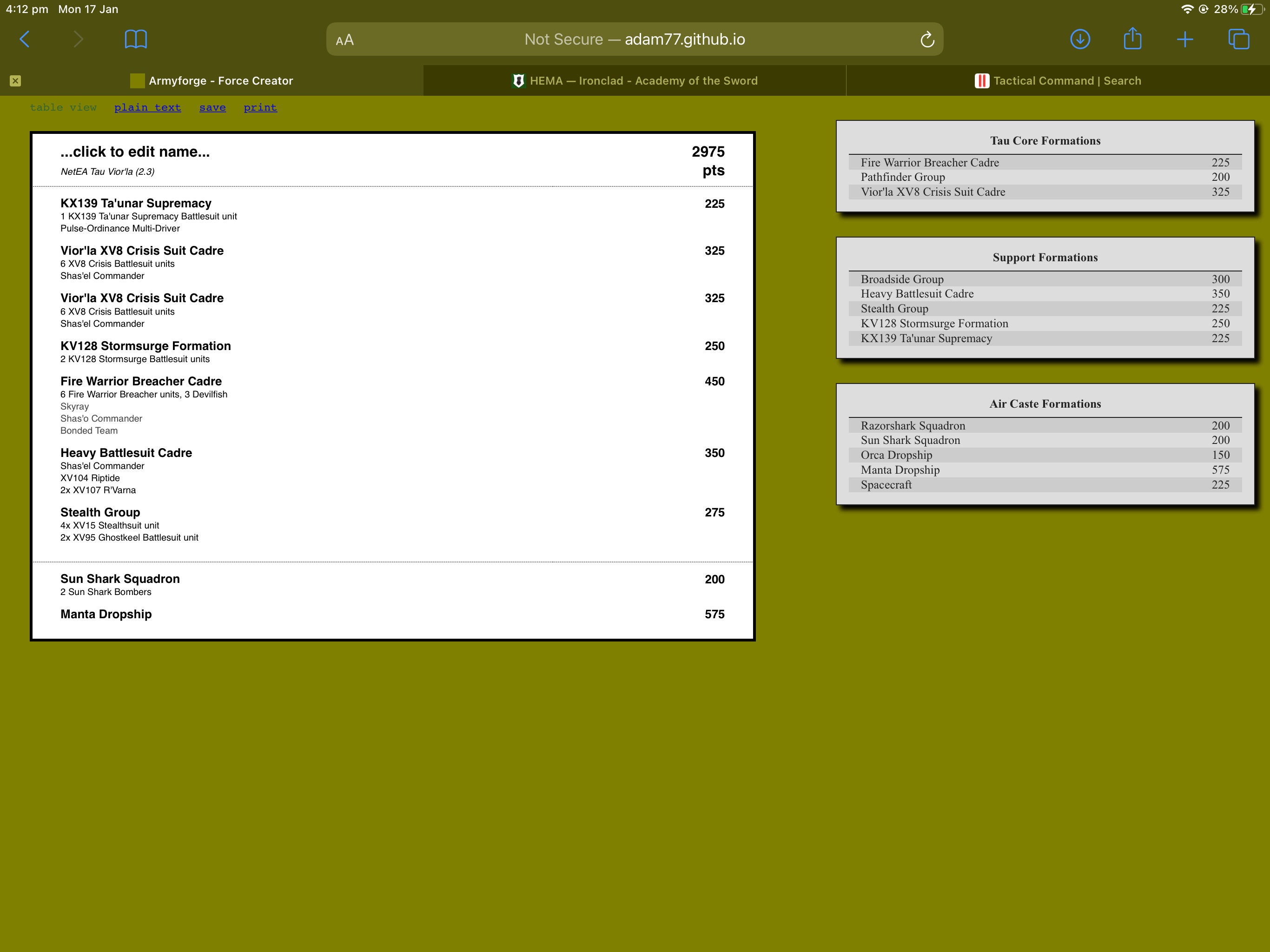Viewport: 1270px width, 952px height.
Task: Edit the army name placeholder text
Action: [x=135, y=152]
